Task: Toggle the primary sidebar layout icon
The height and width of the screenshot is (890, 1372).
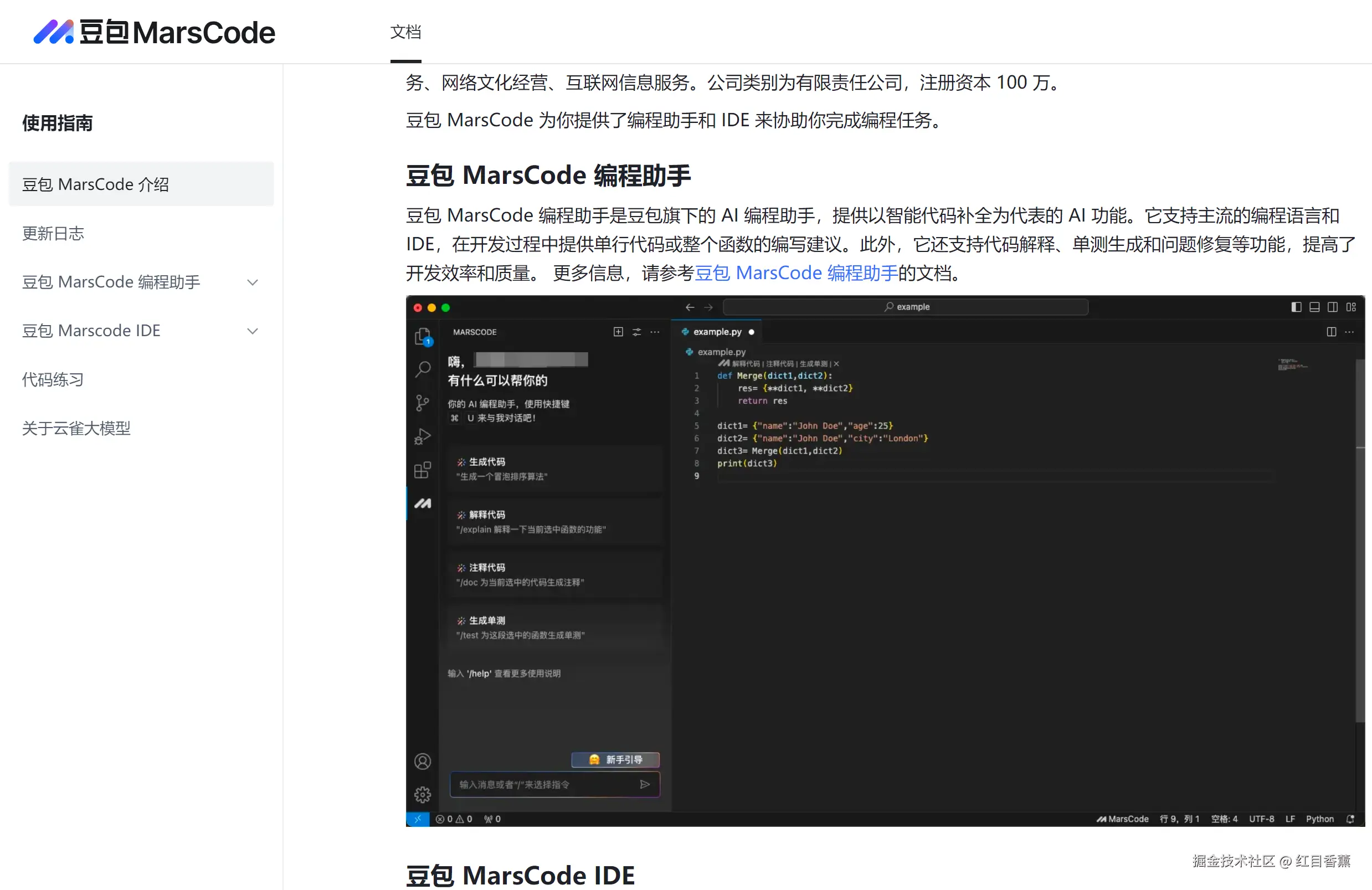Action: pyautogui.click(x=1296, y=307)
